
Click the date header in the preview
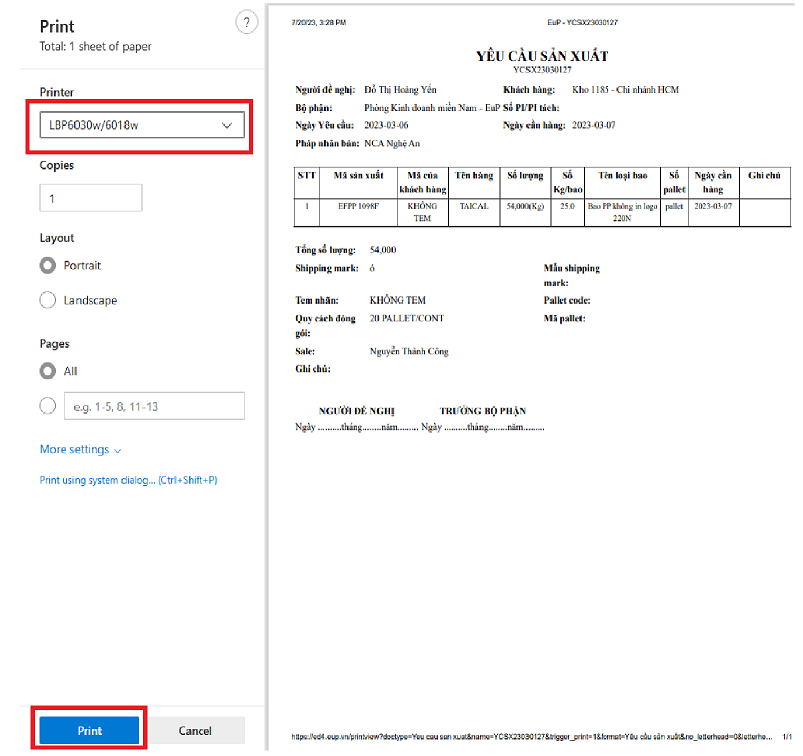[x=312, y=21]
